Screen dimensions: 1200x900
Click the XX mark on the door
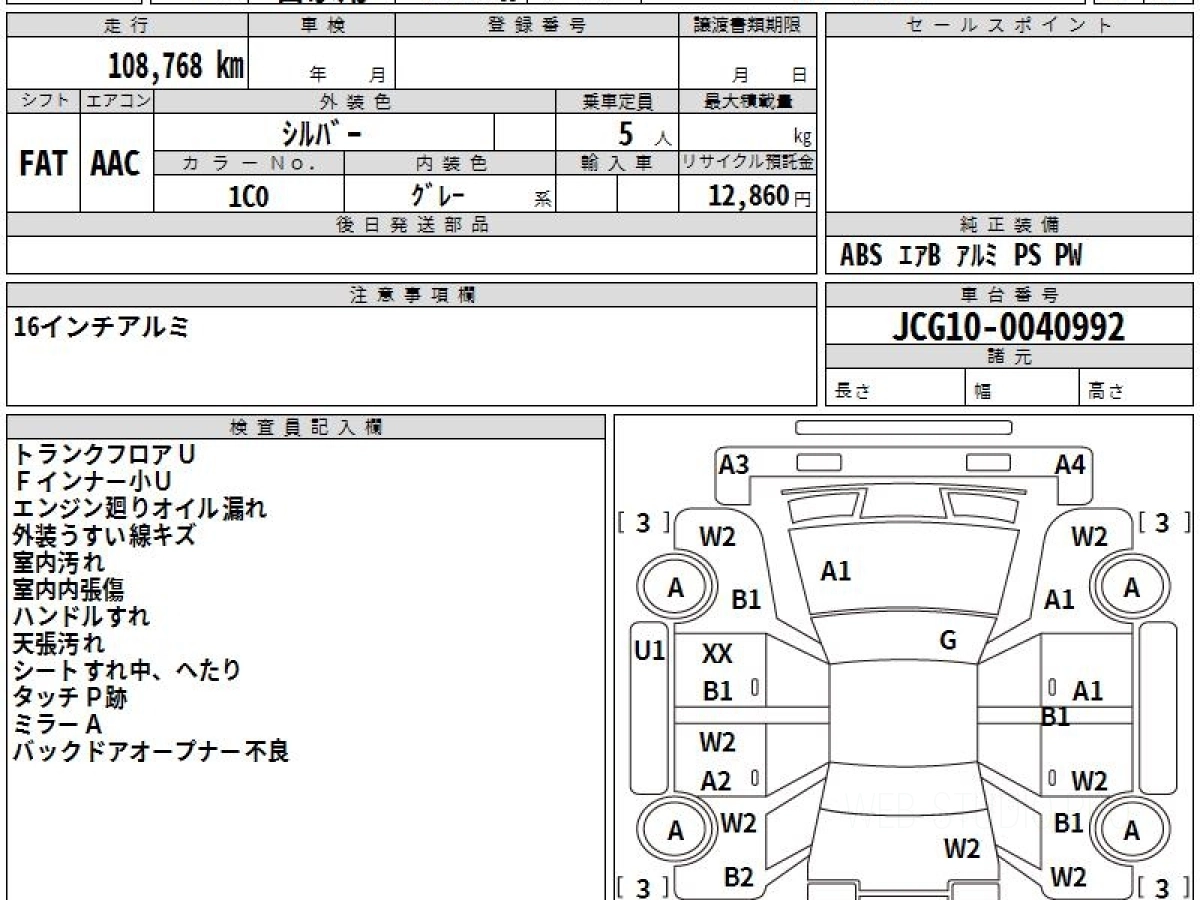(717, 655)
